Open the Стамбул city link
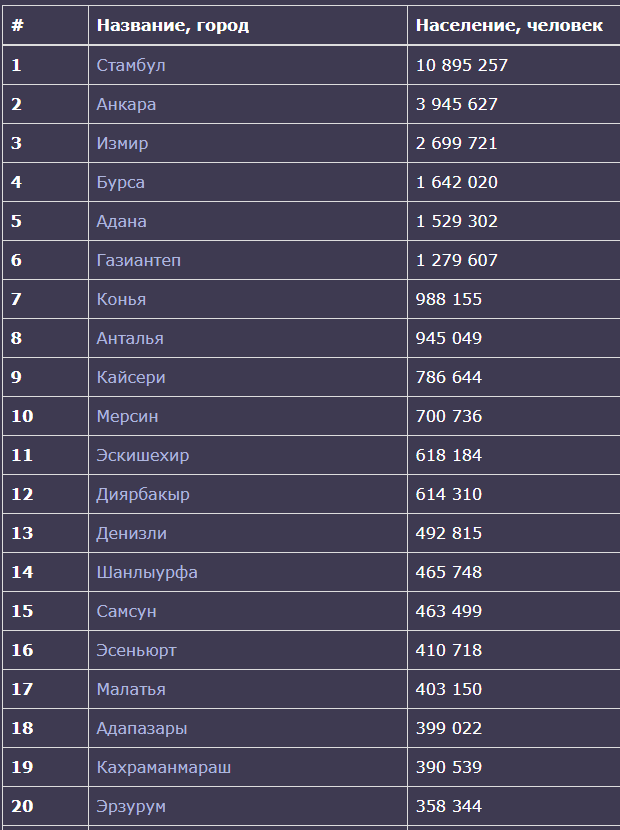 (131, 65)
